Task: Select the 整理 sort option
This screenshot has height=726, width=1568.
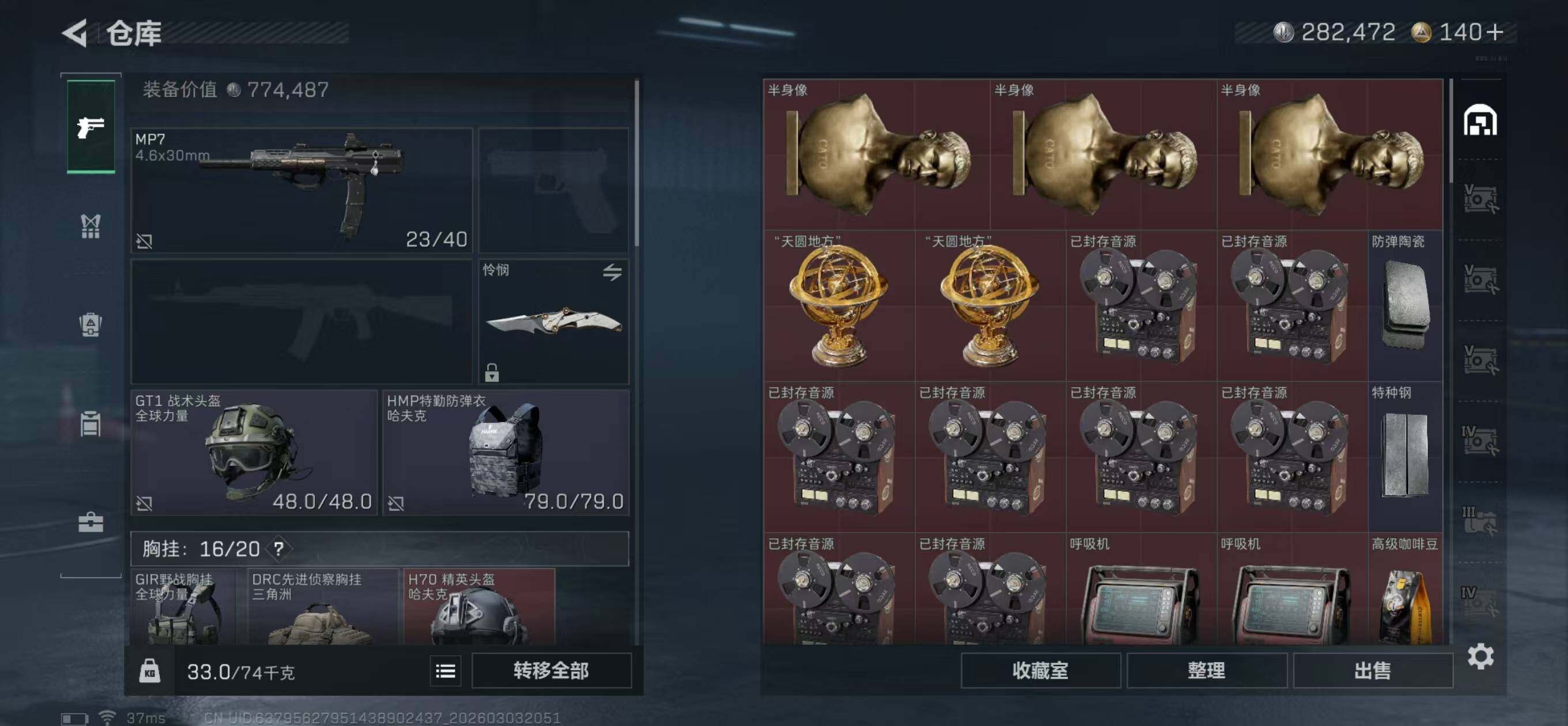Action: [x=1207, y=671]
